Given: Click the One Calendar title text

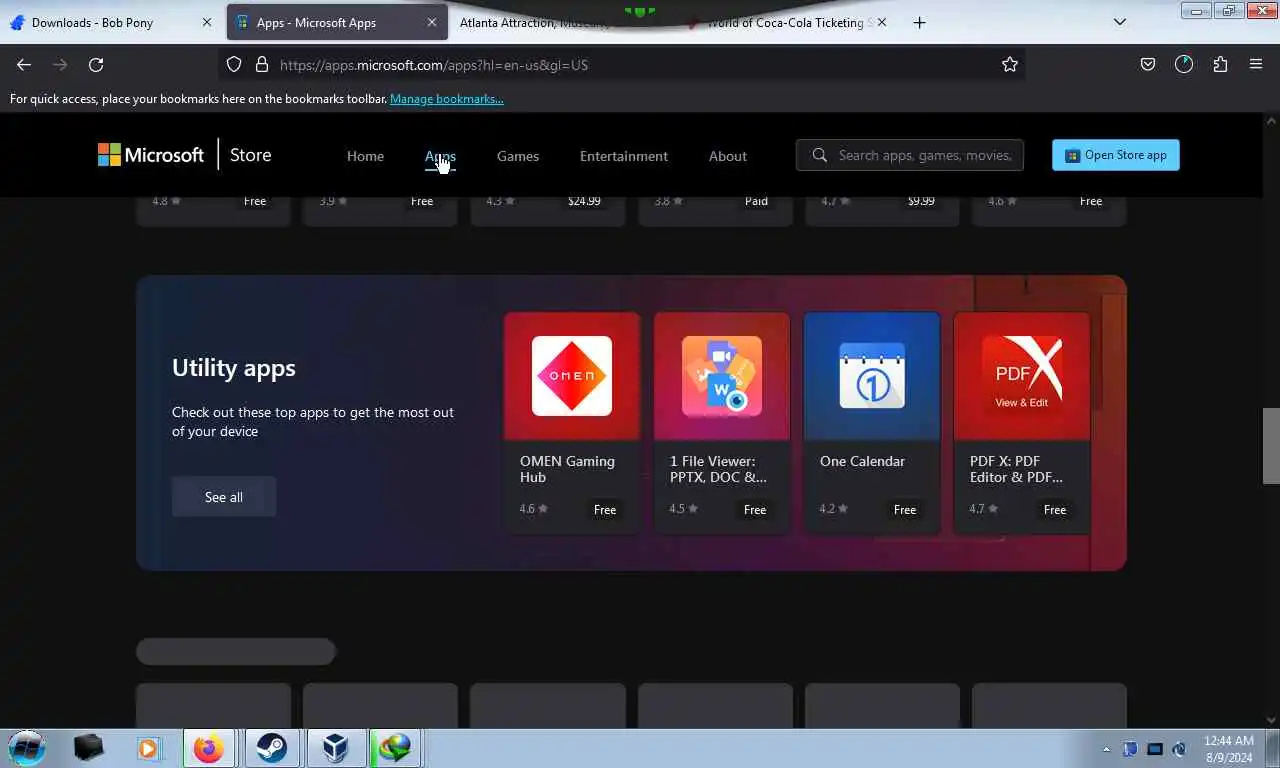Looking at the screenshot, I should (862, 461).
